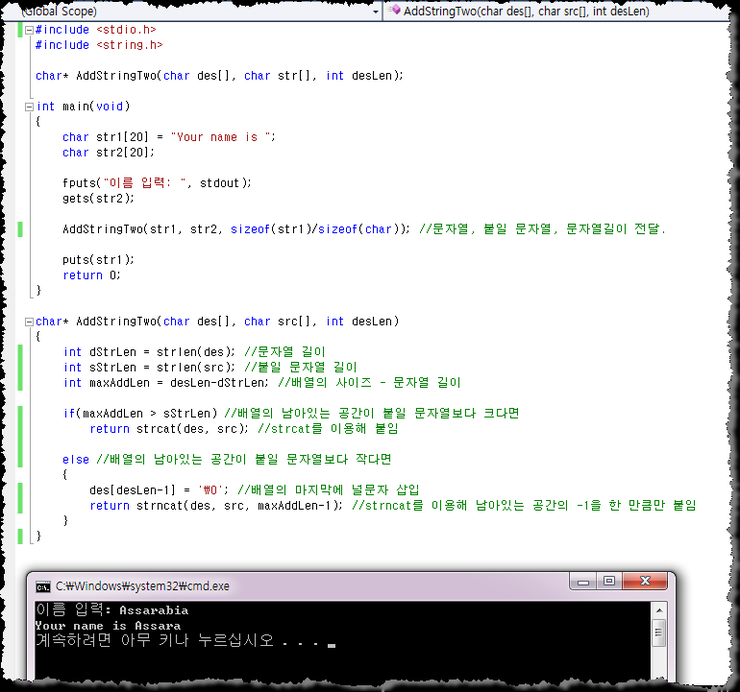Viewport: 740px width, 692px height.
Task: Click the purple function icon beside AddStringTwo
Action: coord(395,10)
